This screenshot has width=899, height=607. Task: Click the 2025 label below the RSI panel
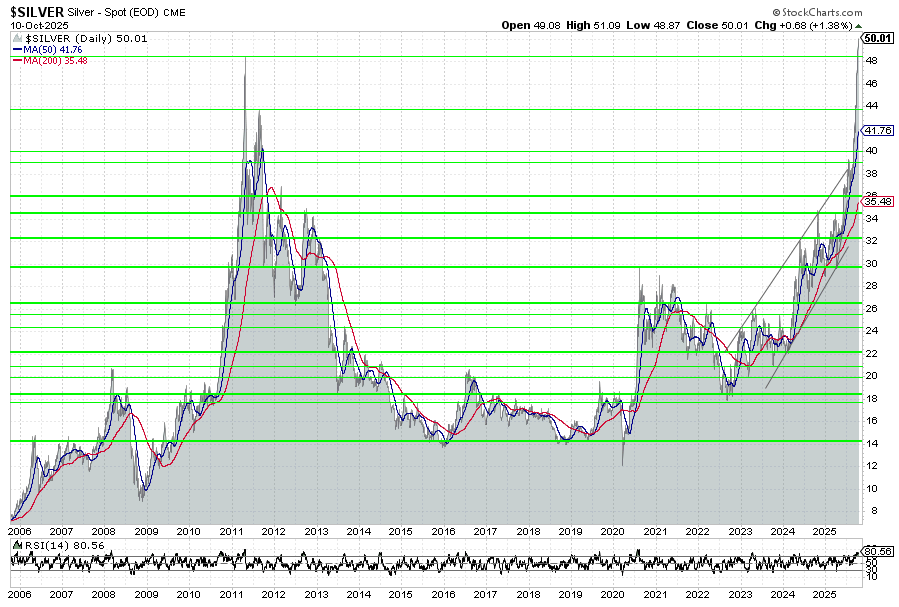click(824, 594)
